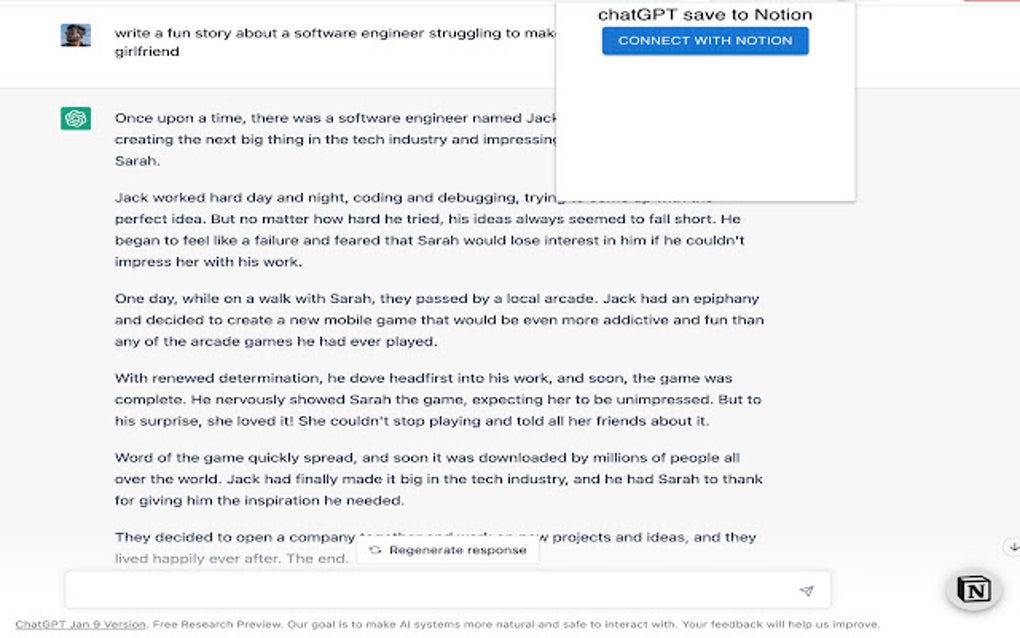Open the floating Notion save icon

(973, 590)
